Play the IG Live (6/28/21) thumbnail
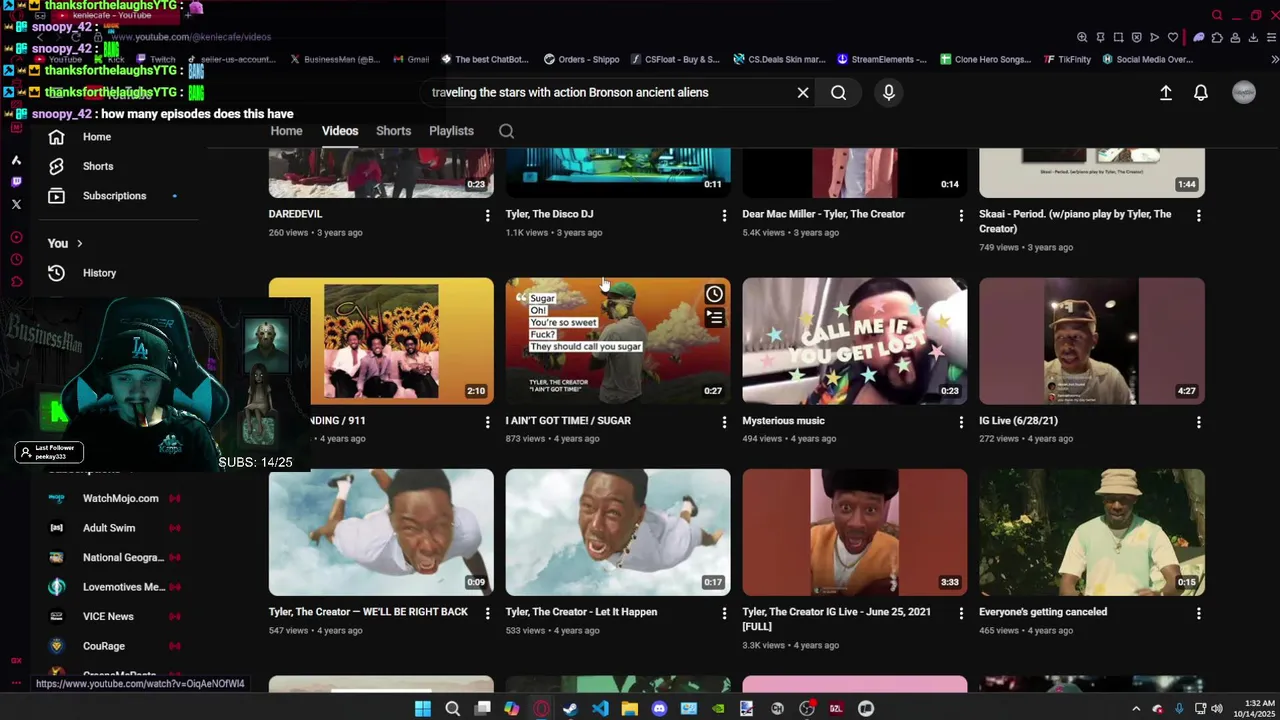1280x720 pixels. [1092, 341]
